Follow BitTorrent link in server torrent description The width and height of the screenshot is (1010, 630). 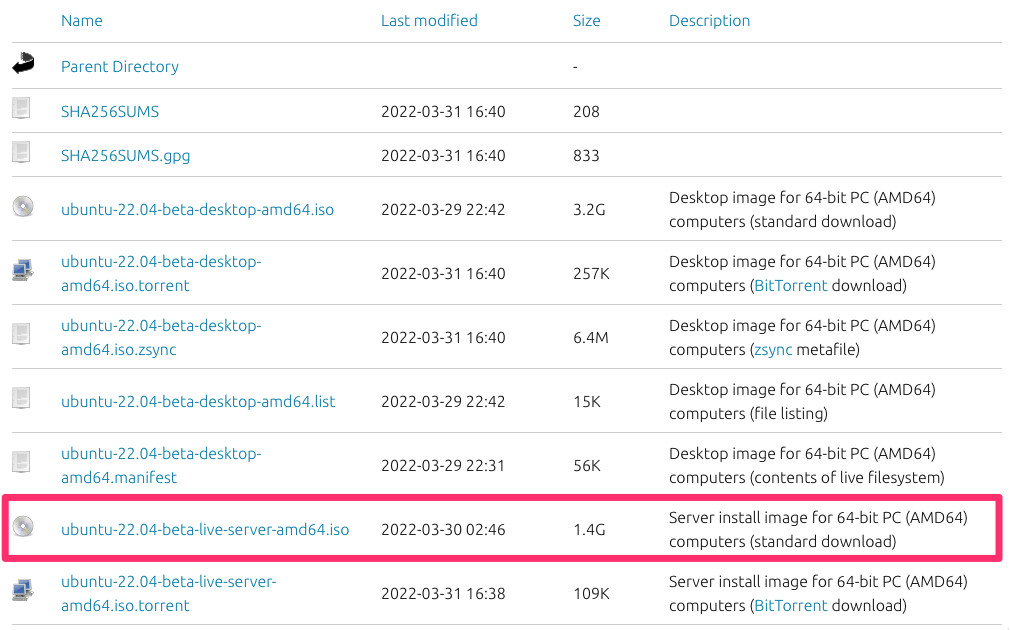(790, 606)
